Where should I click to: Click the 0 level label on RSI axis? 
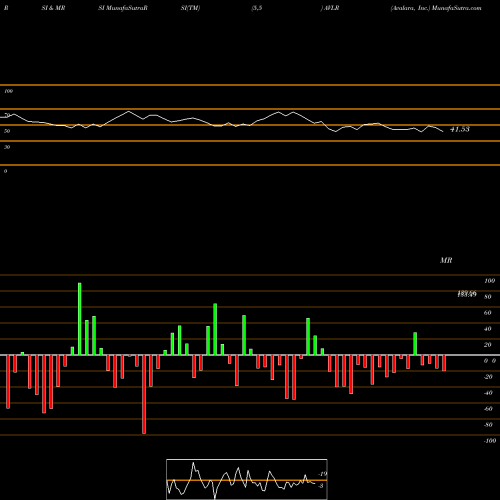point(5,171)
